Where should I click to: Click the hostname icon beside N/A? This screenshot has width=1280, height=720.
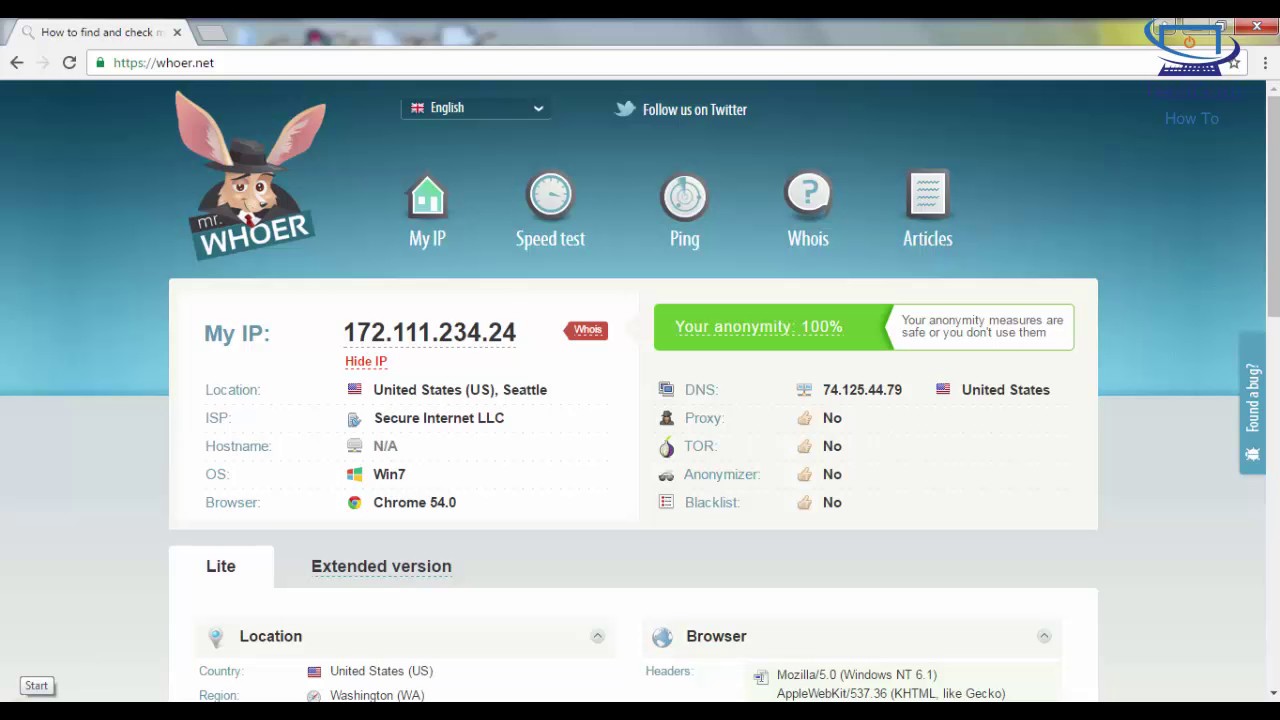354,446
